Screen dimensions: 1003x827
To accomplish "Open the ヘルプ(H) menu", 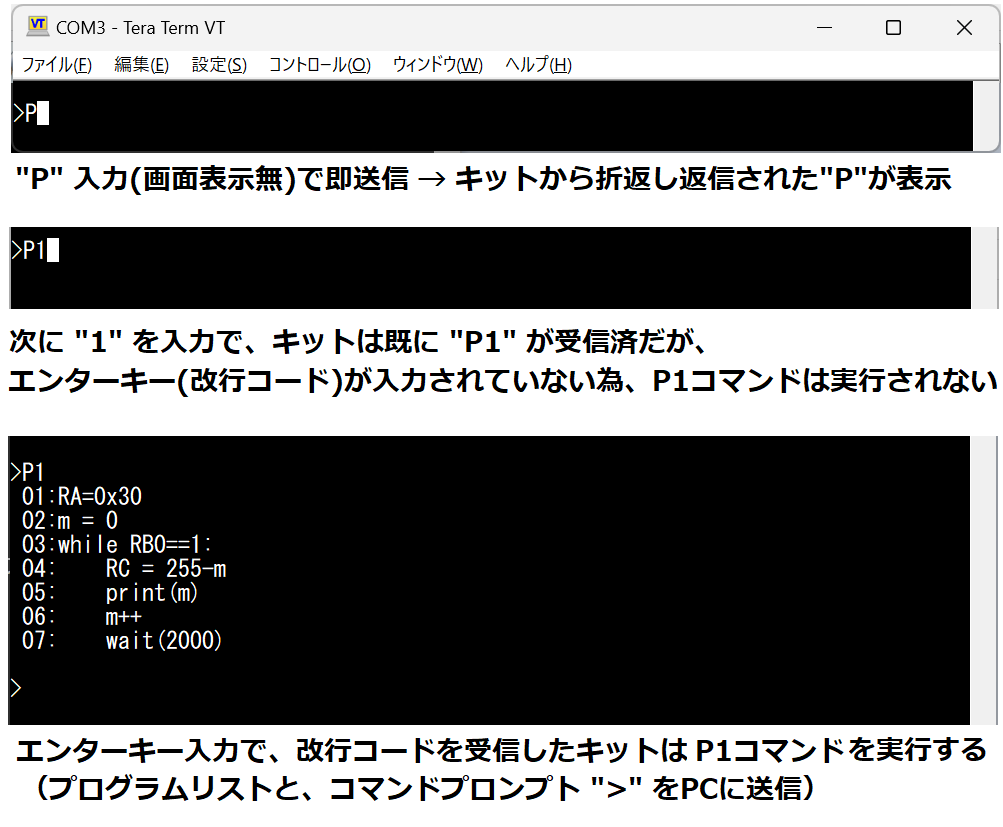I will coord(538,65).
